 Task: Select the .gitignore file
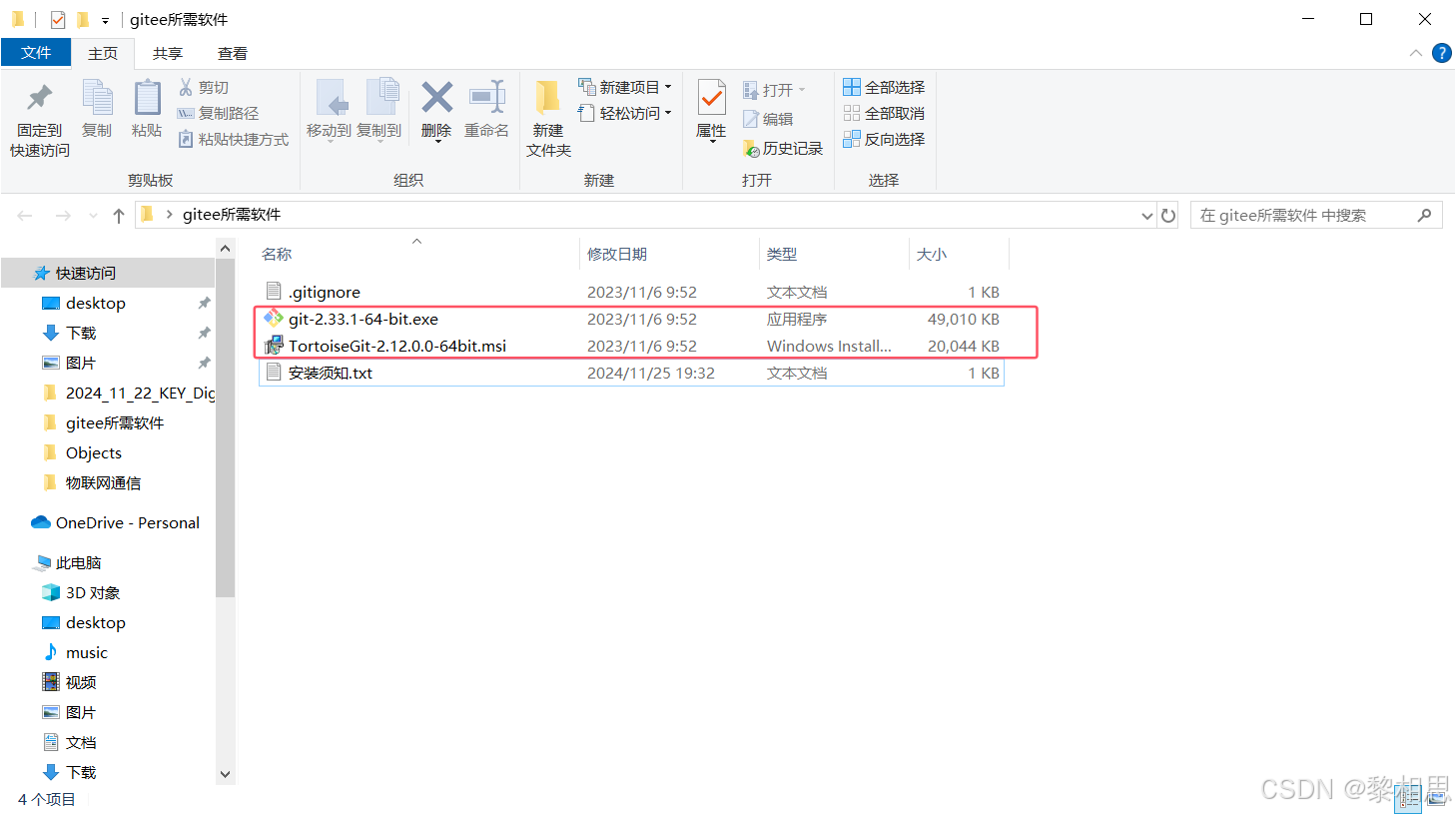click(631, 293)
